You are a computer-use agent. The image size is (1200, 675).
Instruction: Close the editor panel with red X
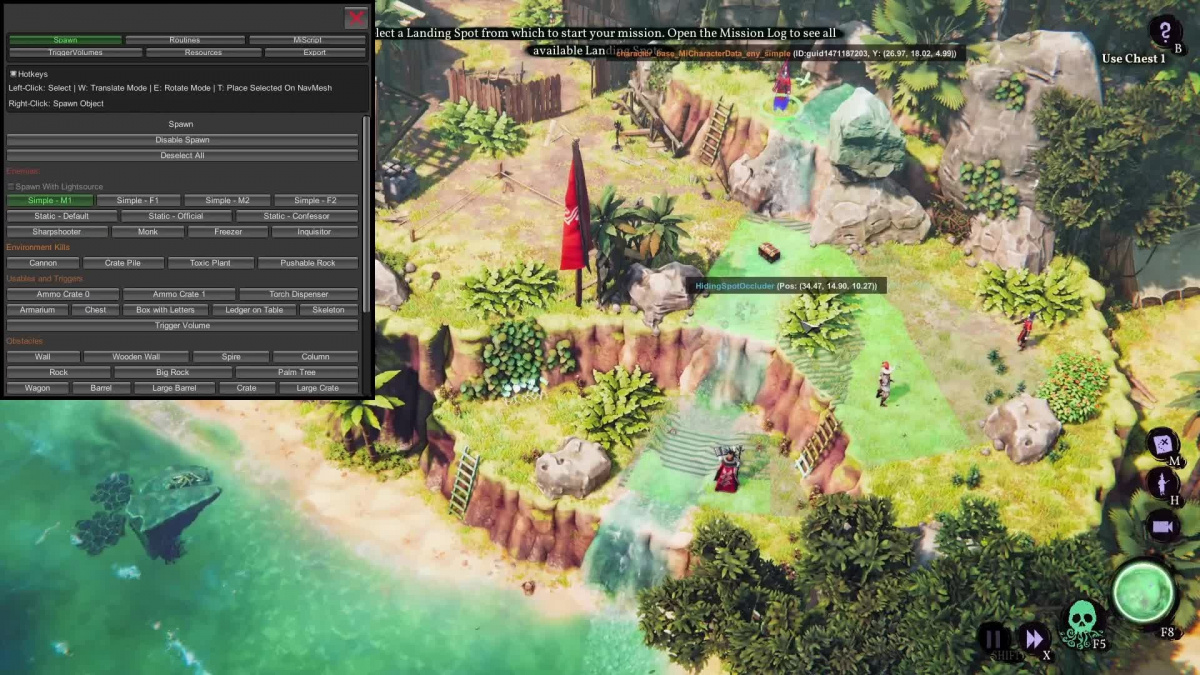(x=356, y=17)
